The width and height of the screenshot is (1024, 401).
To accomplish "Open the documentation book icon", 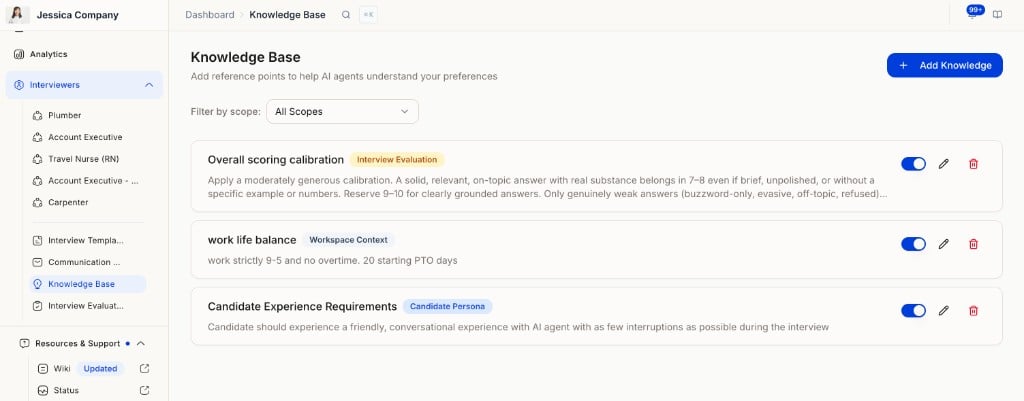I will point(997,15).
